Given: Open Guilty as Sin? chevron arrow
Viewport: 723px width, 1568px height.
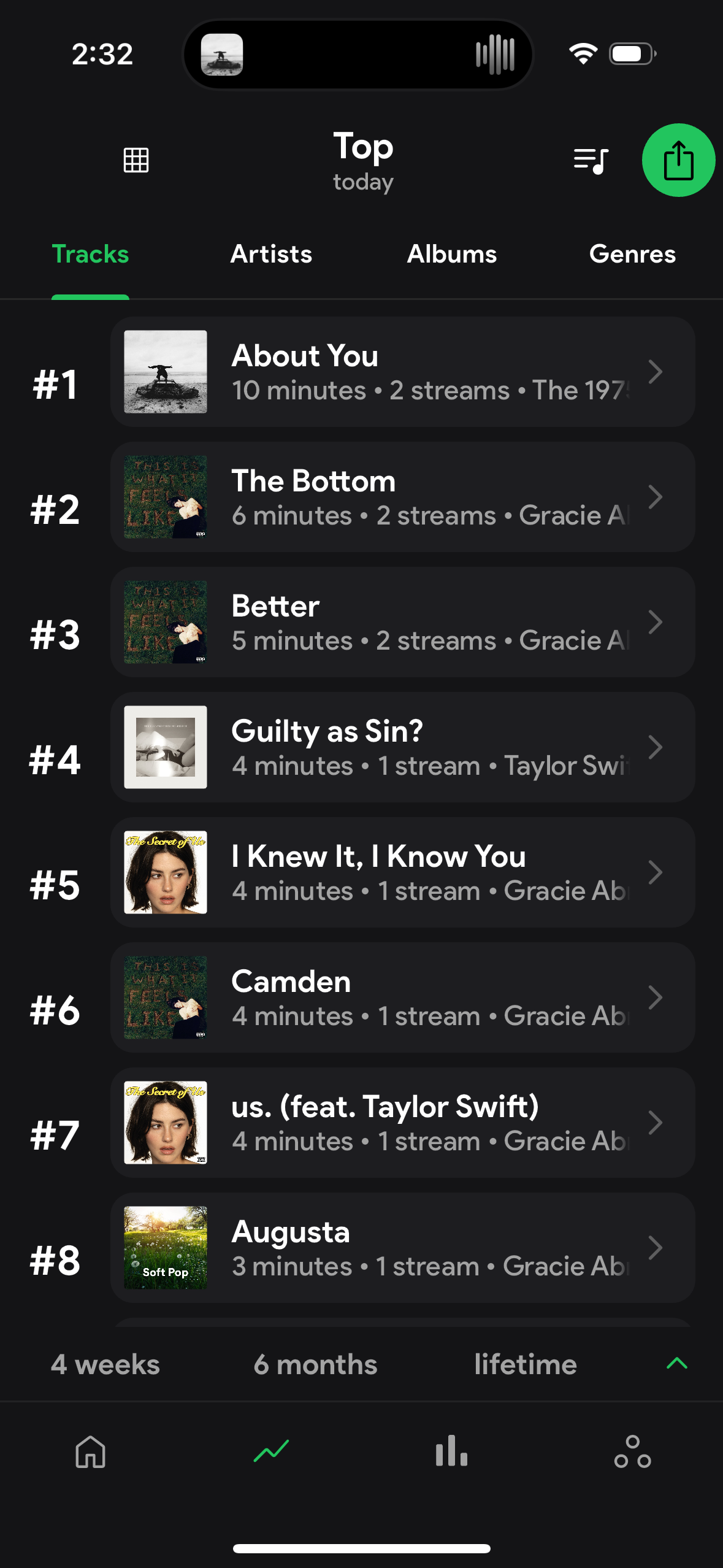Looking at the screenshot, I should (x=655, y=747).
